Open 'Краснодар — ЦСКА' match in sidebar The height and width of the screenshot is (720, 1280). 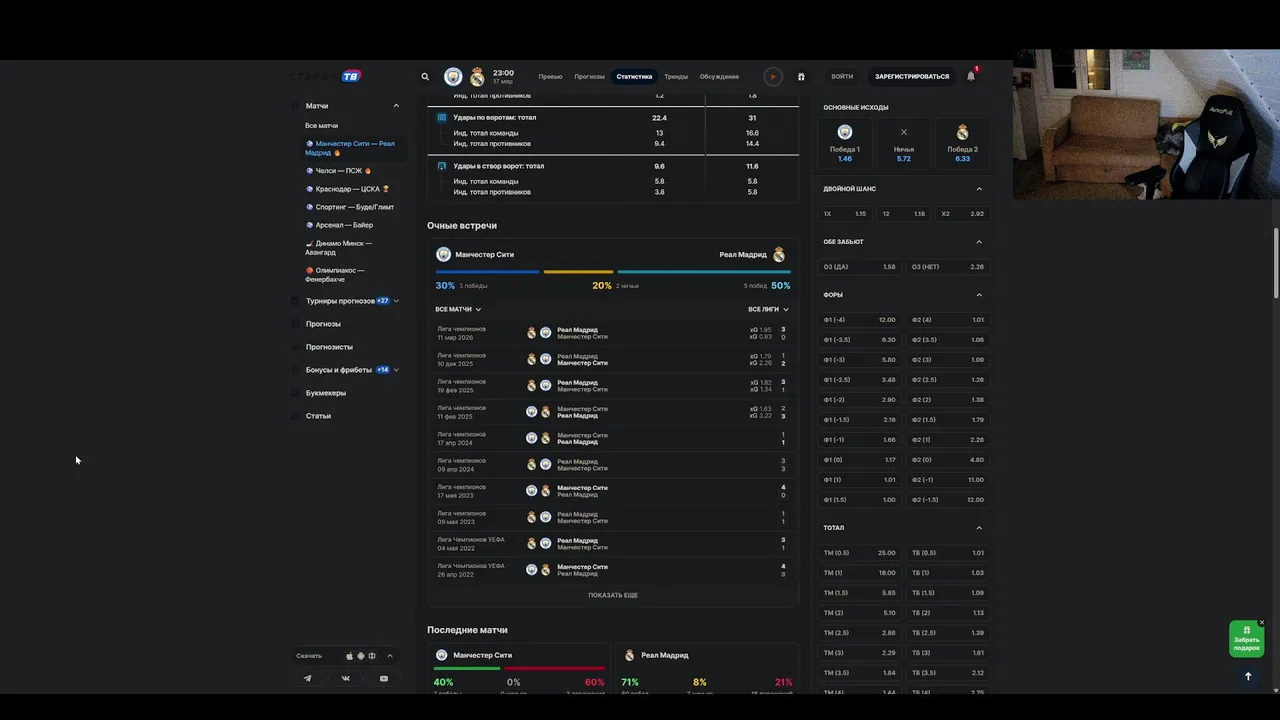[x=348, y=189]
